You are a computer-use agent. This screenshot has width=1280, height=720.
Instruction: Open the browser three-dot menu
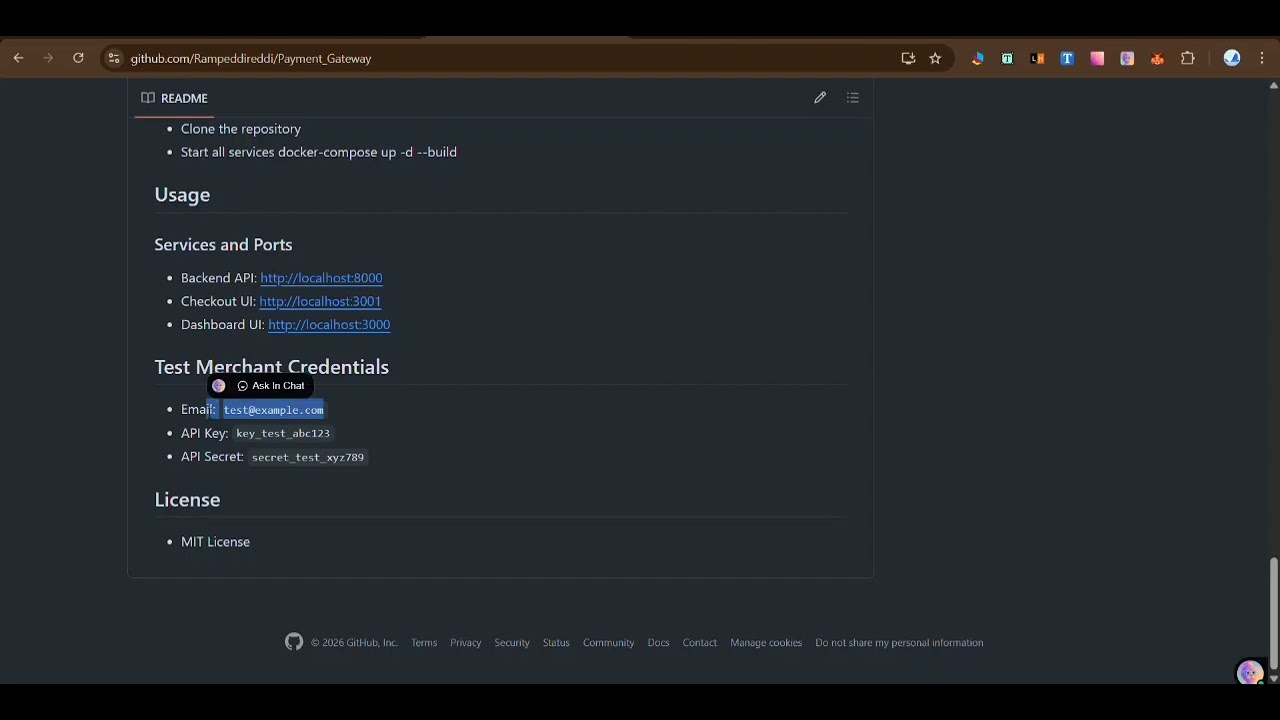[1262, 59]
